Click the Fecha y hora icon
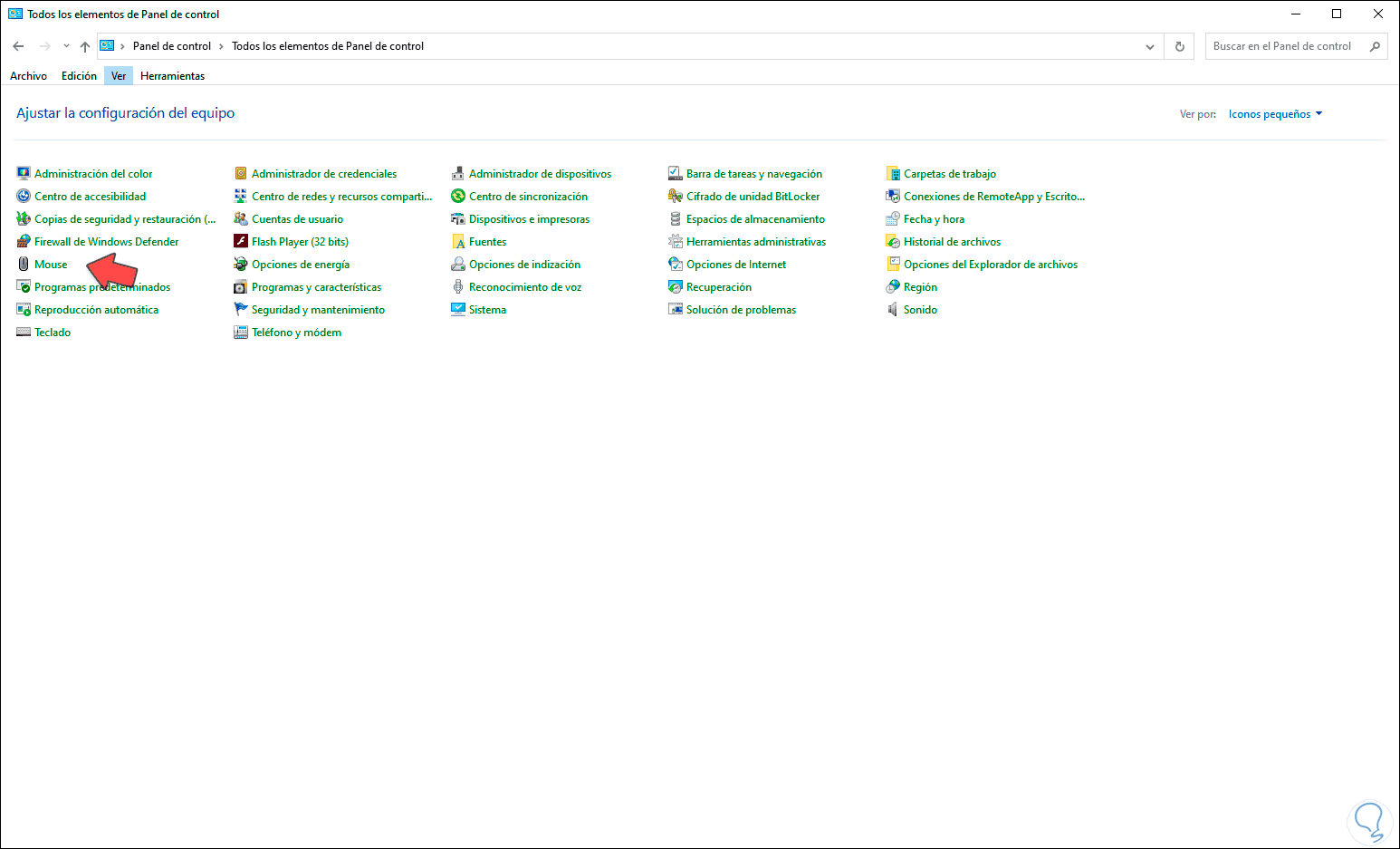 tap(893, 218)
